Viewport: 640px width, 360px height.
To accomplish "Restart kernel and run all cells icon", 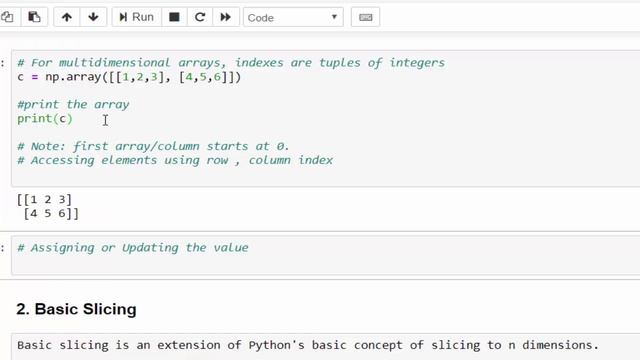I will (x=226, y=17).
